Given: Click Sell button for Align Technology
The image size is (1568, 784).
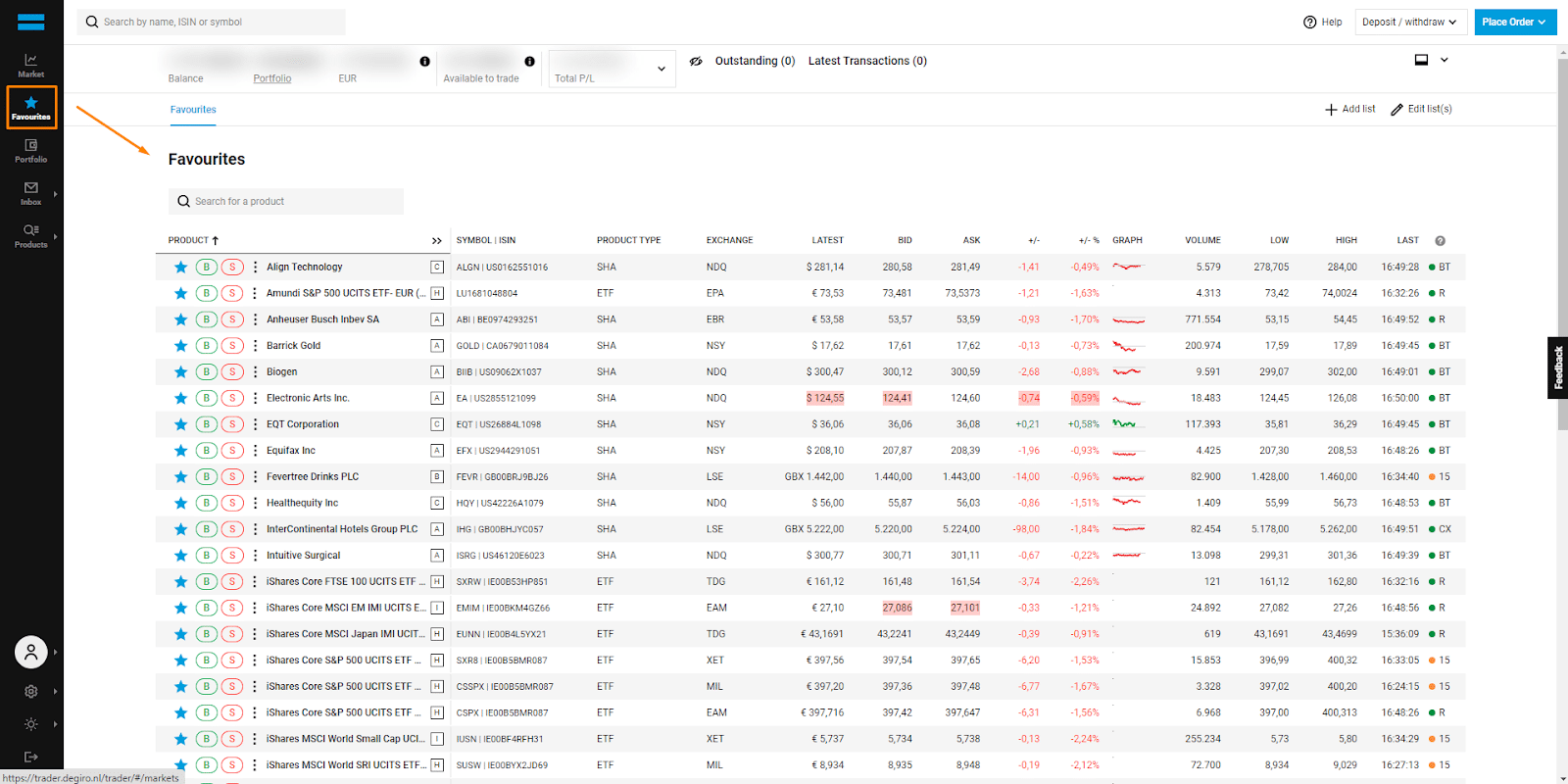Looking at the screenshot, I should point(232,267).
